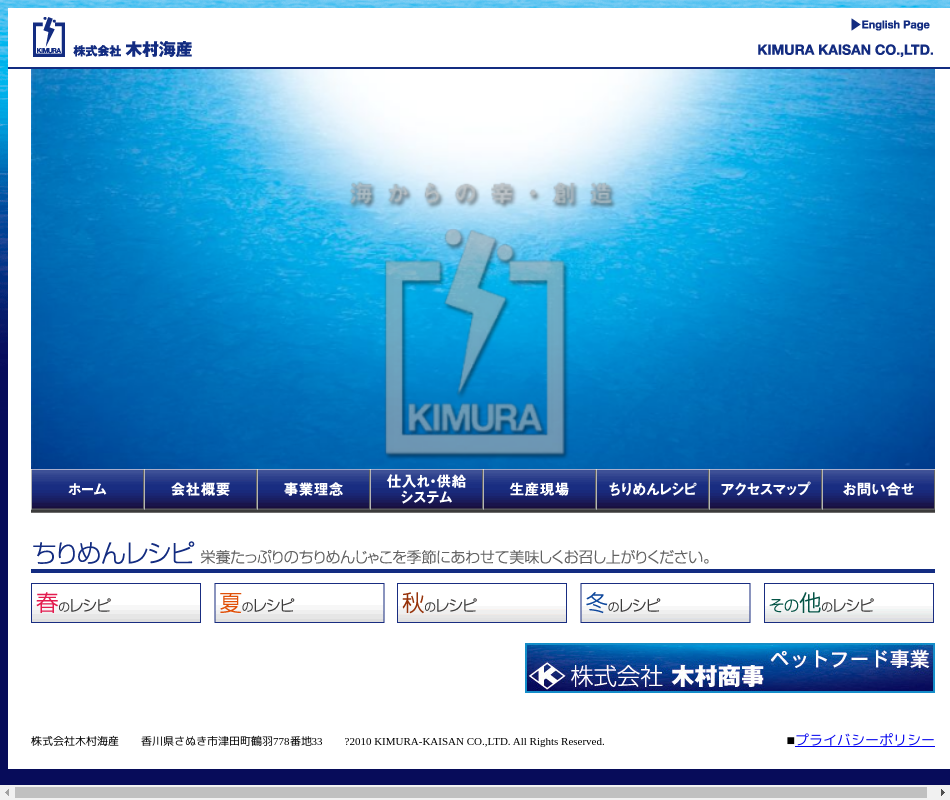This screenshot has width=950, height=800.
Task: Open the English Page link
Action: (890, 25)
